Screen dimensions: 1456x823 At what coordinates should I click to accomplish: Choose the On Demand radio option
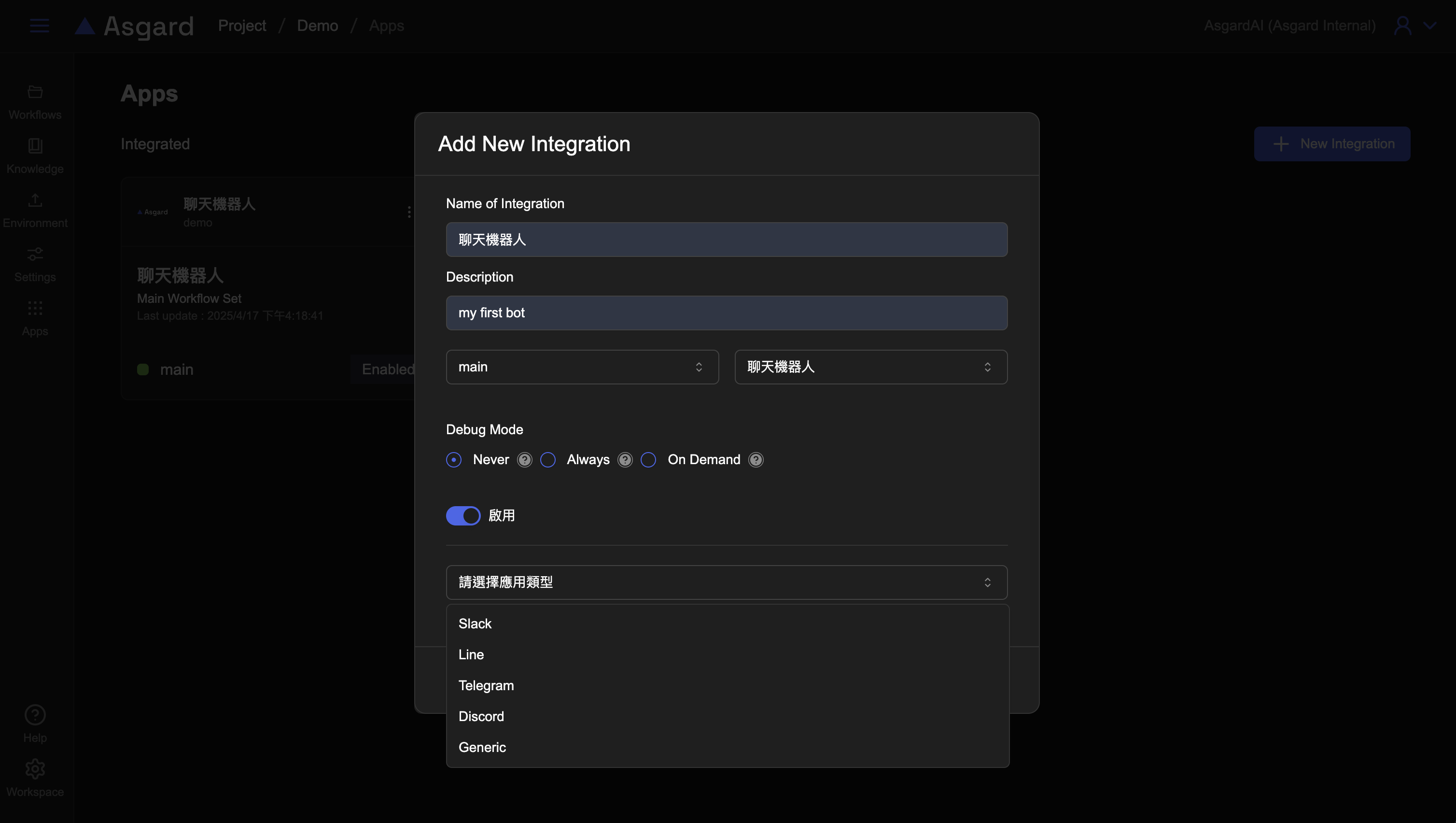pos(648,460)
